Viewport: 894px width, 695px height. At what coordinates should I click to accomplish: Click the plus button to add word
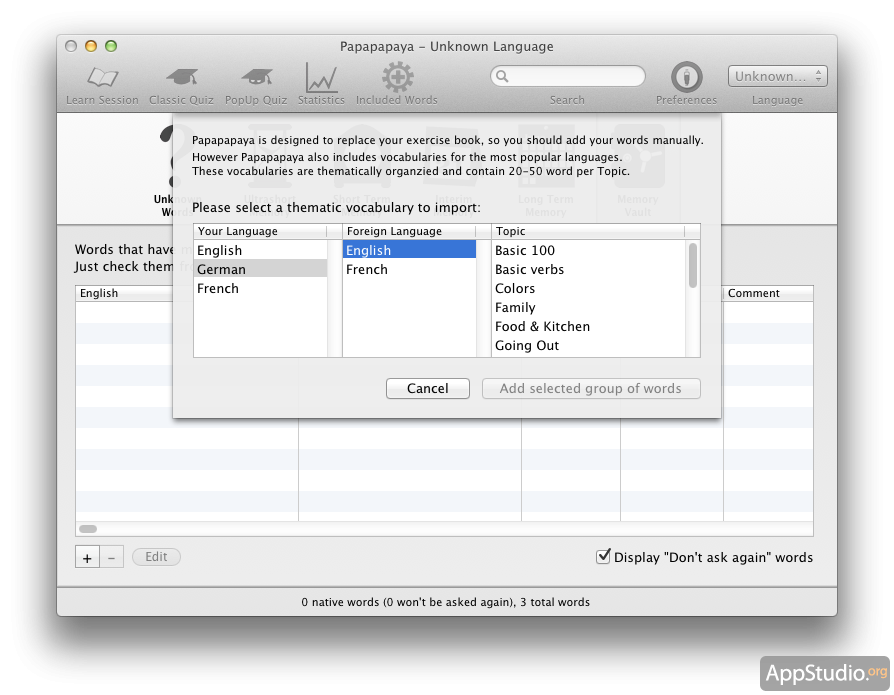(87, 557)
